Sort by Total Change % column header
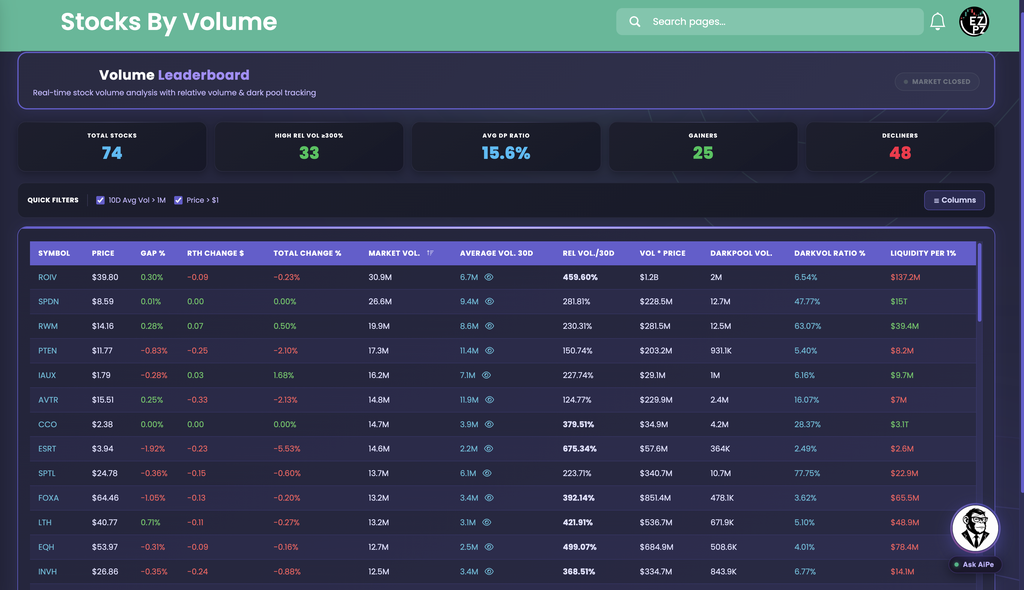1024x590 pixels. coord(307,253)
